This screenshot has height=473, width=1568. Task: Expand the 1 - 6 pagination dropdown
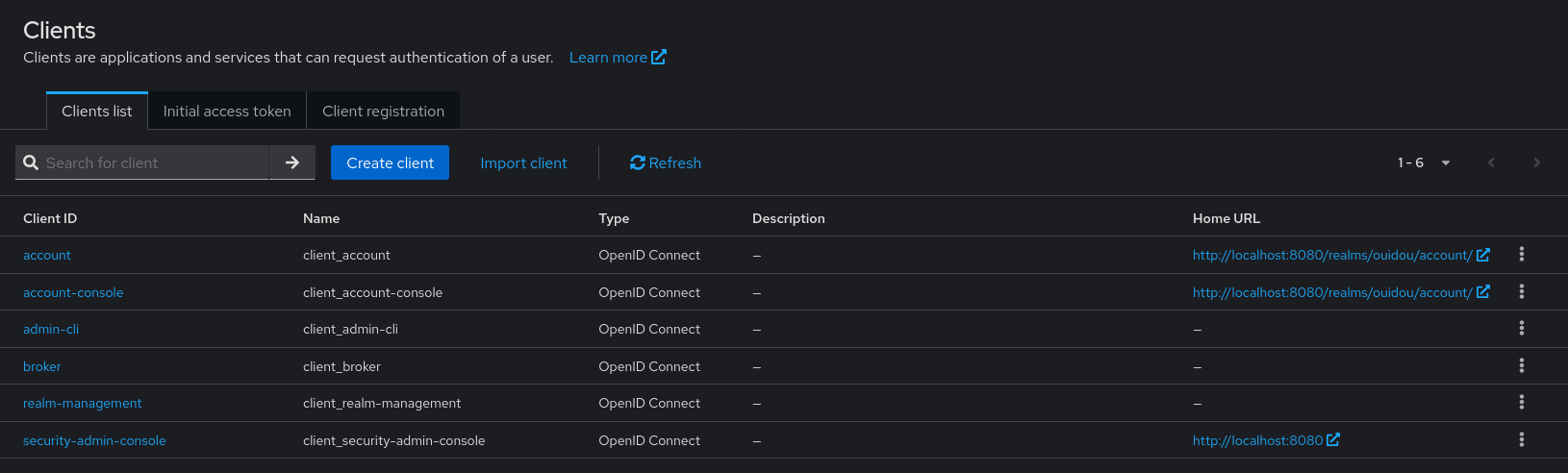pos(1424,163)
